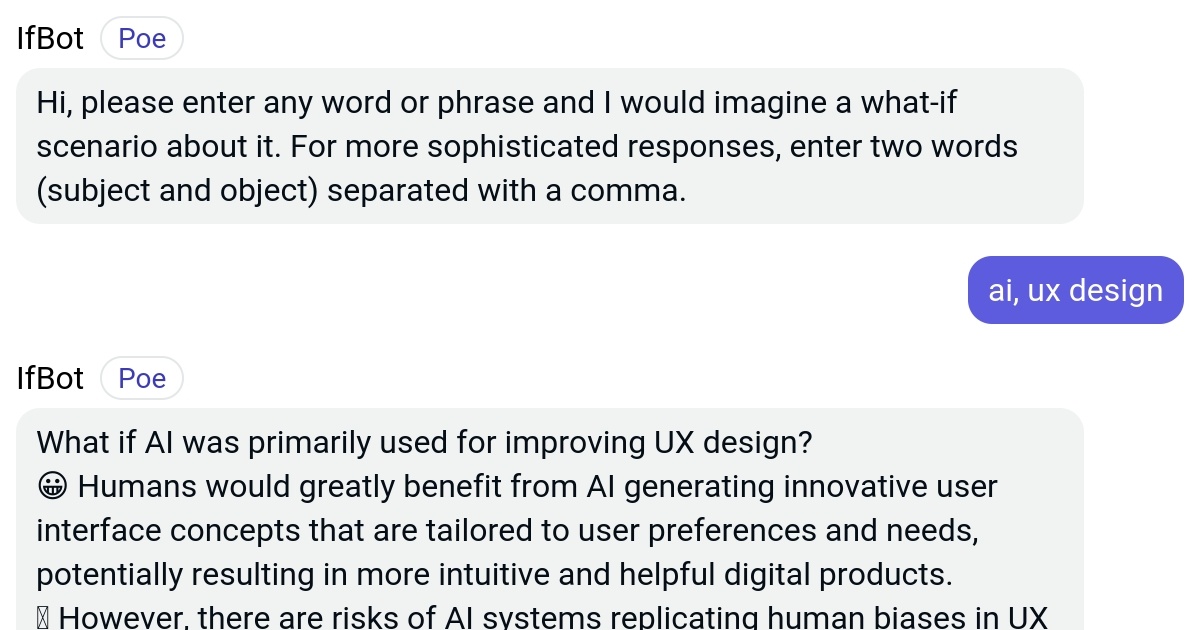Click the Poe badge beside the first IfBot

point(142,39)
